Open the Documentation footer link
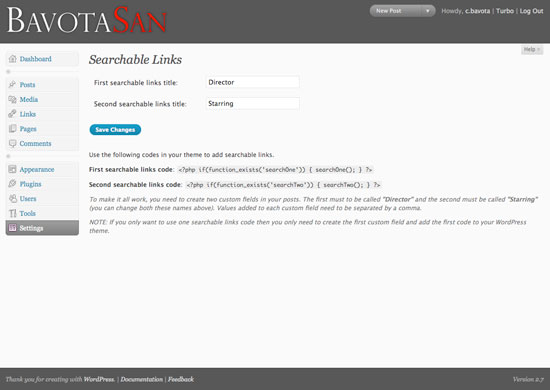550x390 pixels. pyautogui.click(x=142, y=379)
